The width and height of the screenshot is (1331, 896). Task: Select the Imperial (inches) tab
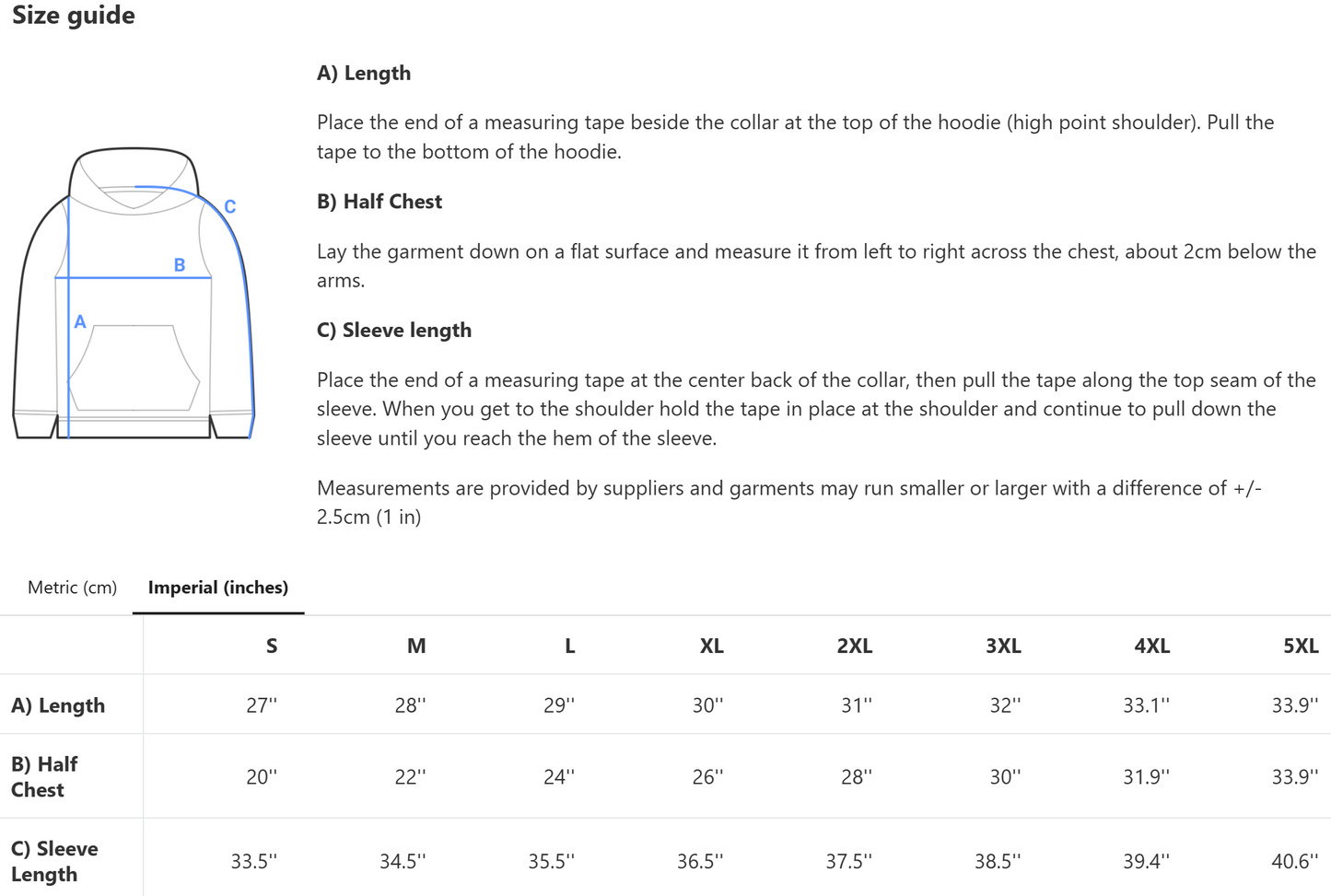point(218,588)
